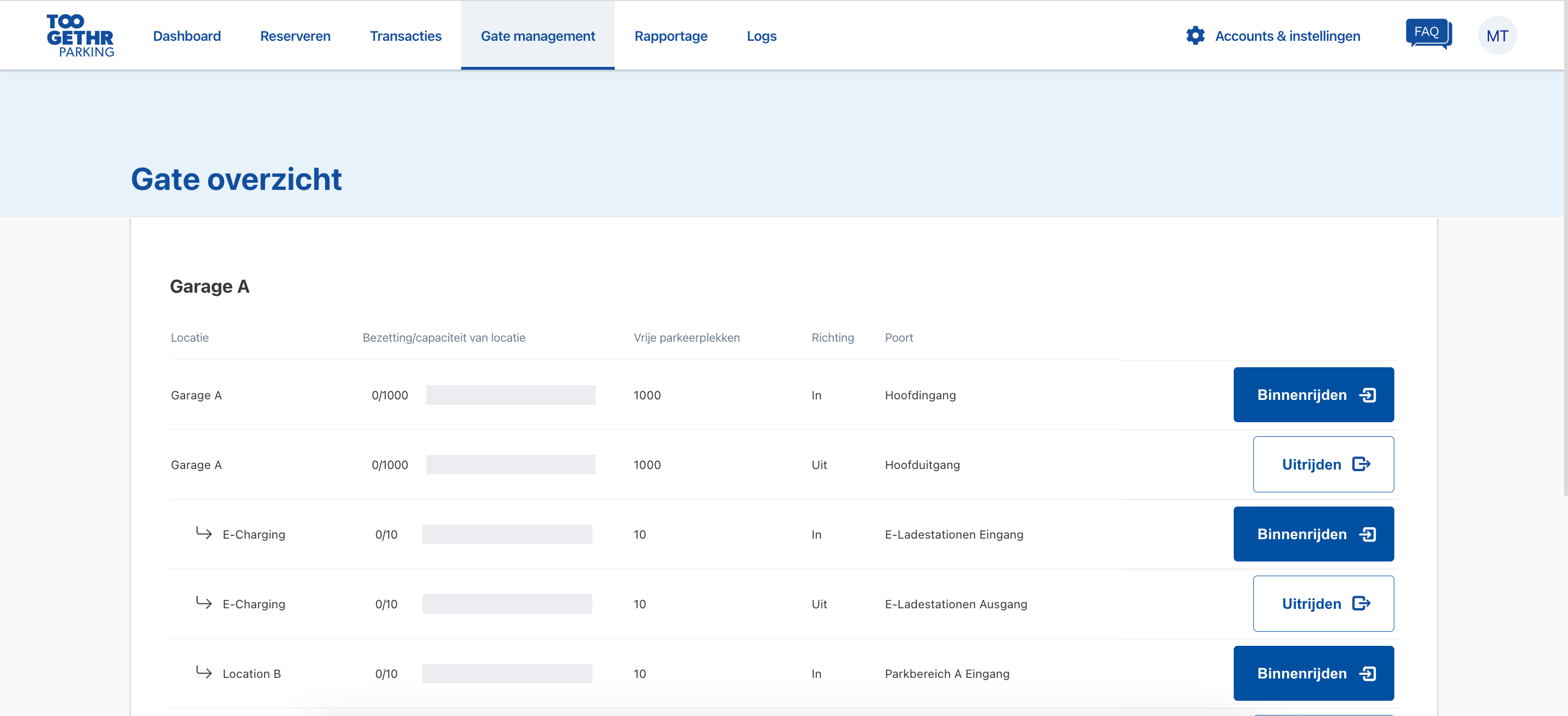
Task: Open Accounts & instellingen link
Action: point(1288,36)
